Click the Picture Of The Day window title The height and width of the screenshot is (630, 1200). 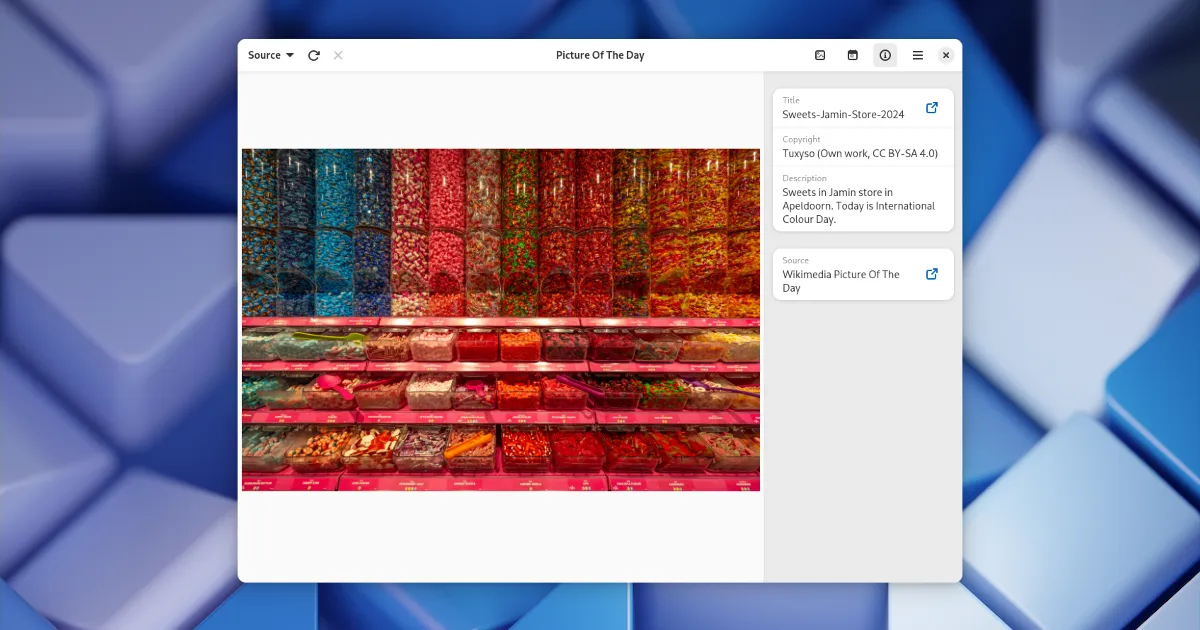(x=600, y=55)
